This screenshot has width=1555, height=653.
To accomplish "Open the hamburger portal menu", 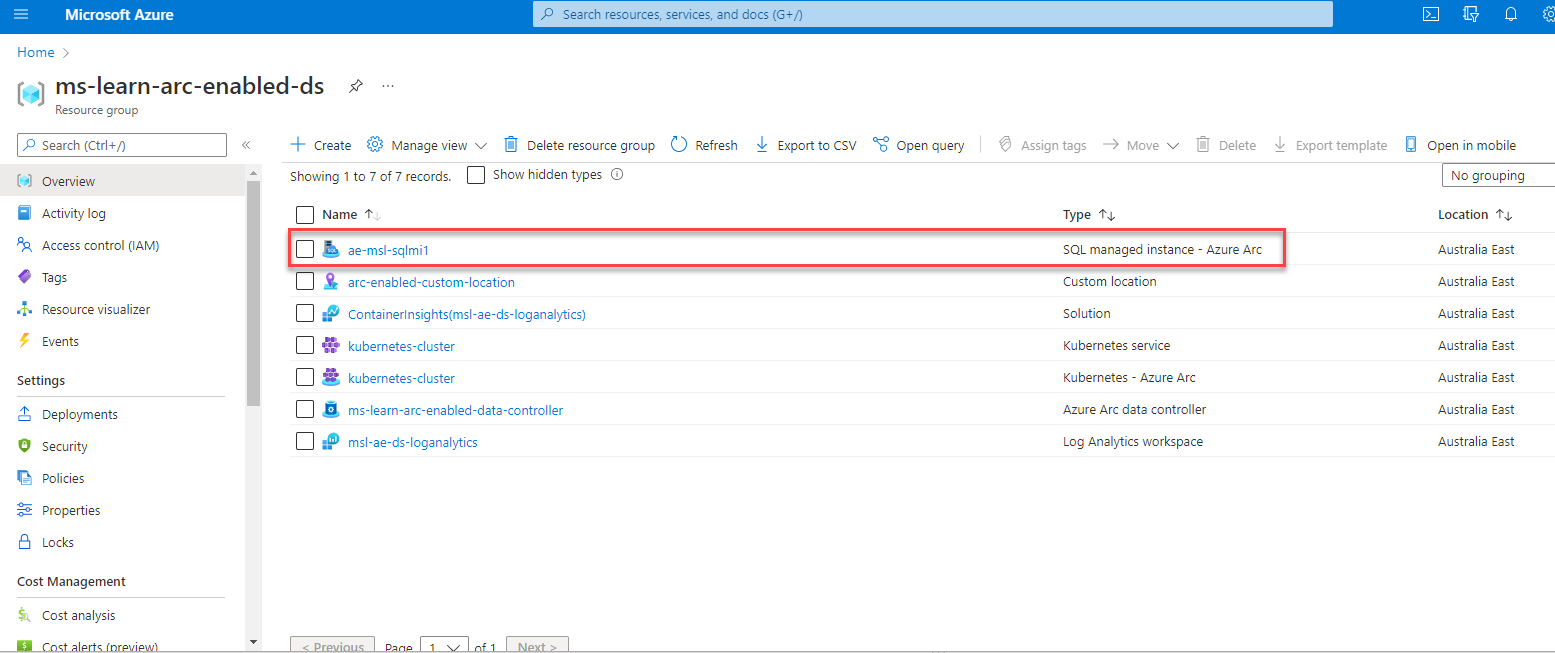I will click(x=22, y=14).
